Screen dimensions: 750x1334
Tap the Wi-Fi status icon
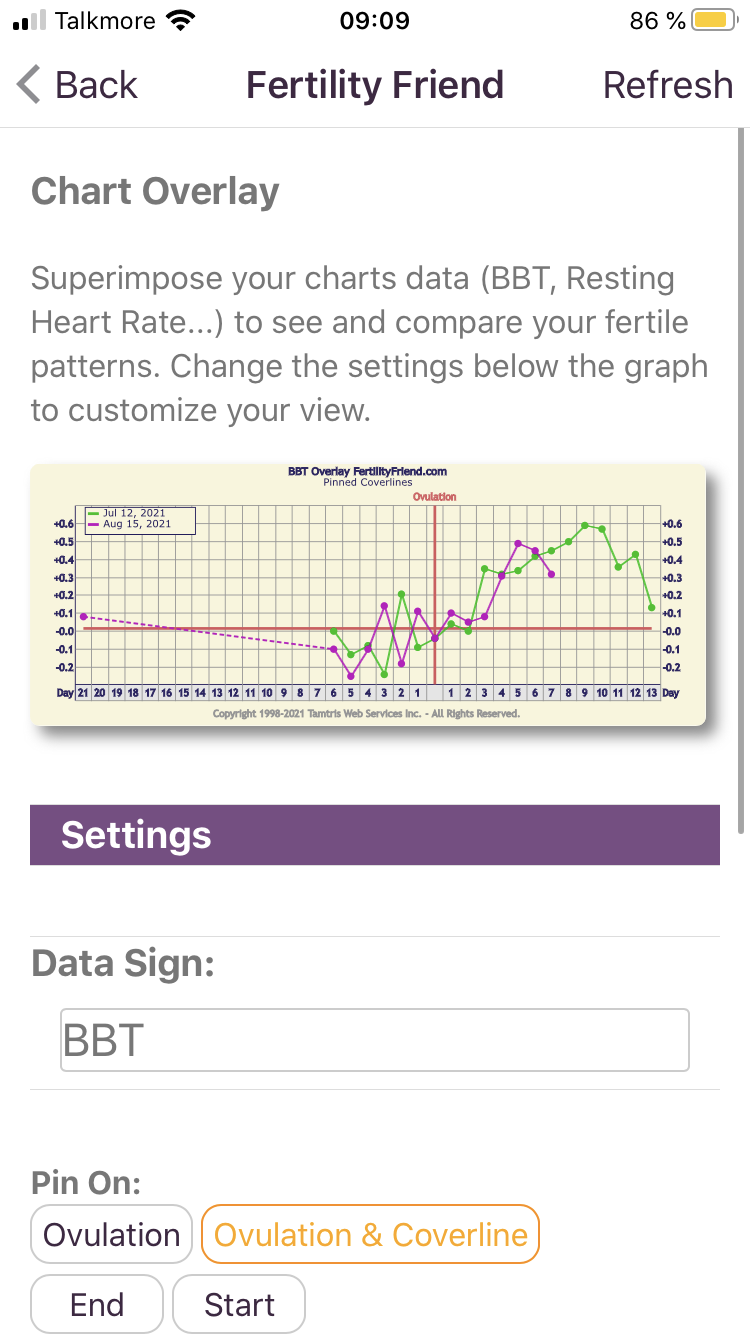pyautogui.click(x=181, y=21)
